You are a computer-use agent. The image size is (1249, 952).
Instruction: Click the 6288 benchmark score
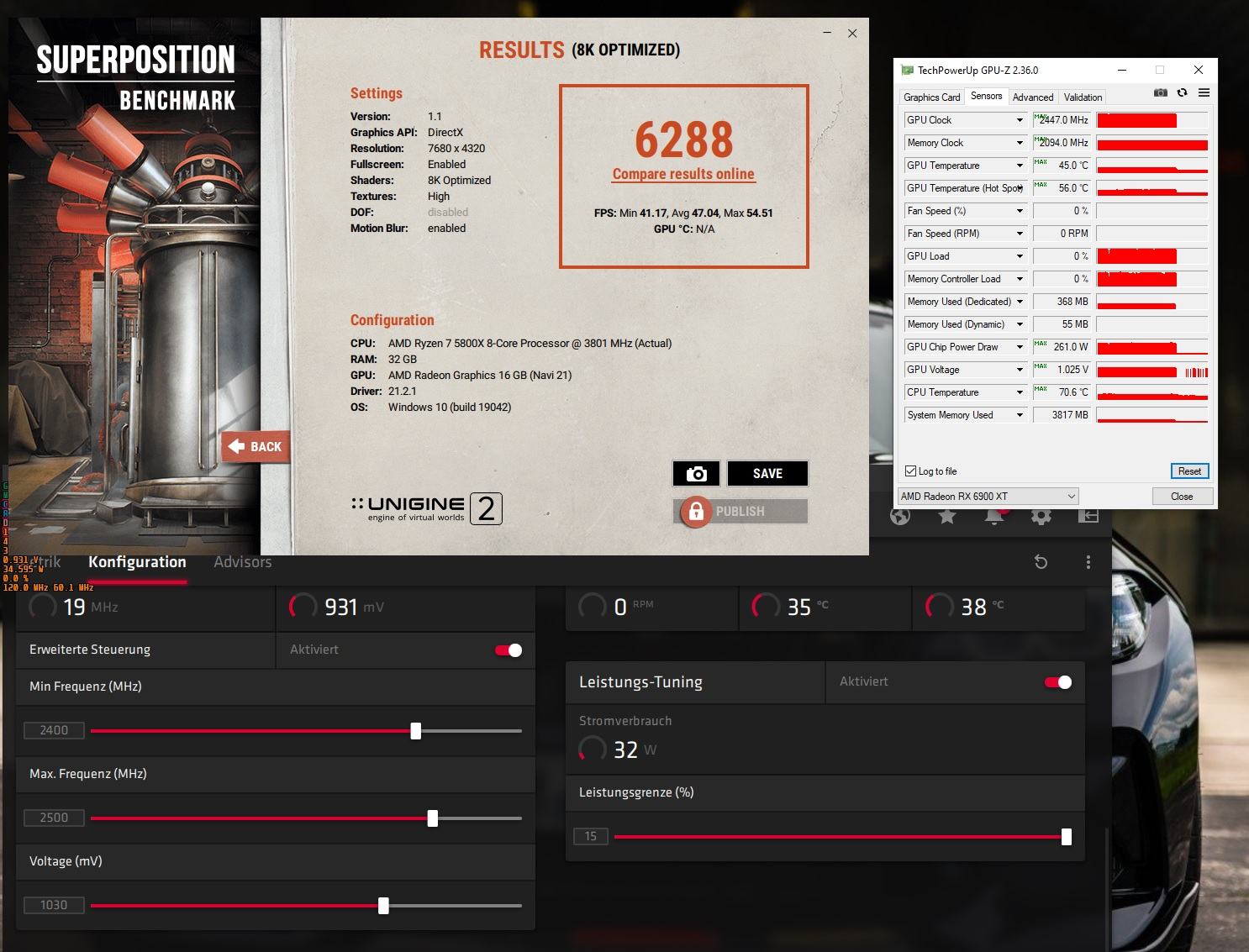click(x=684, y=139)
